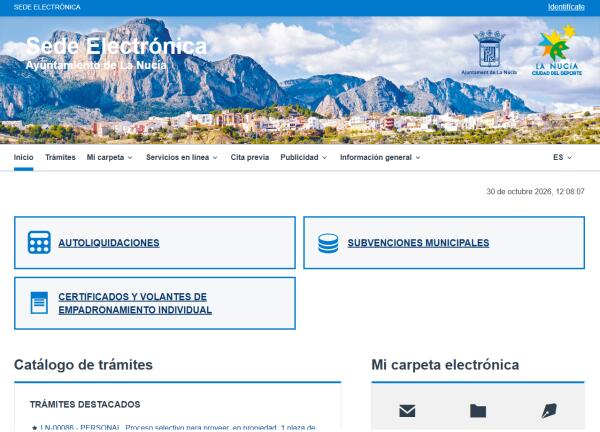
Task: Expand the Publicidad dropdown menu
Action: 303,157
